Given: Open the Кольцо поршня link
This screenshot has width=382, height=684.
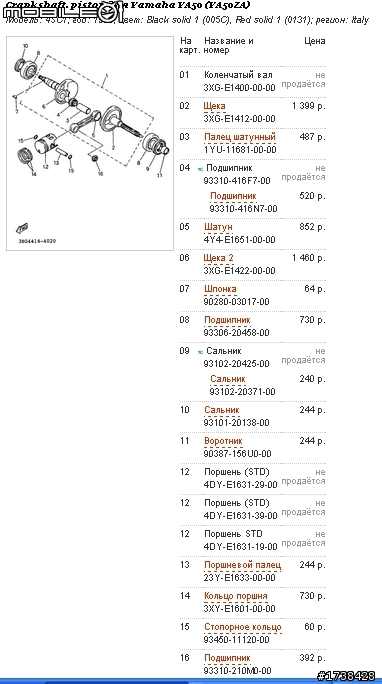Looking at the screenshot, I should coord(236,596).
